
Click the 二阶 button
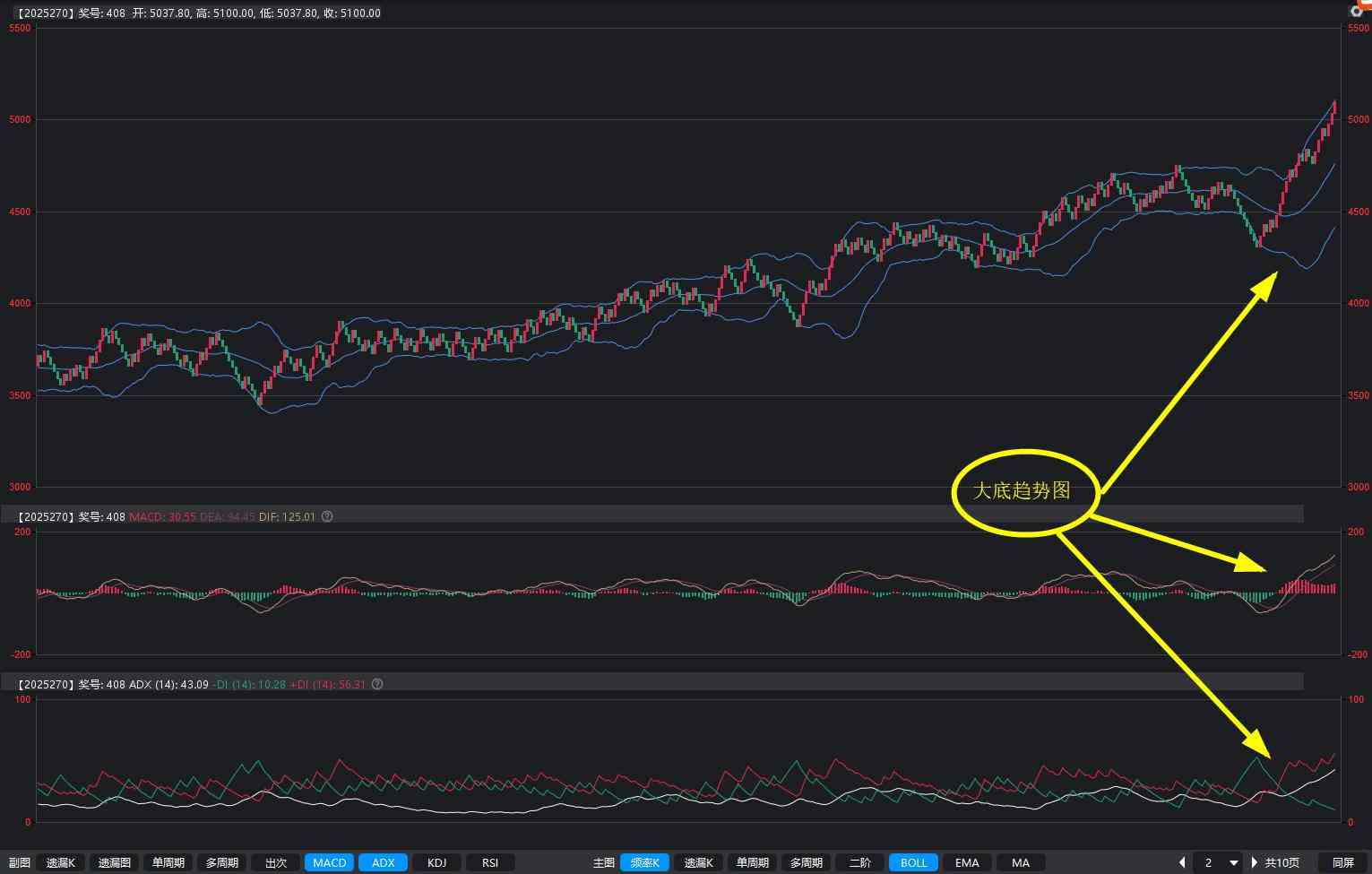pos(859,862)
